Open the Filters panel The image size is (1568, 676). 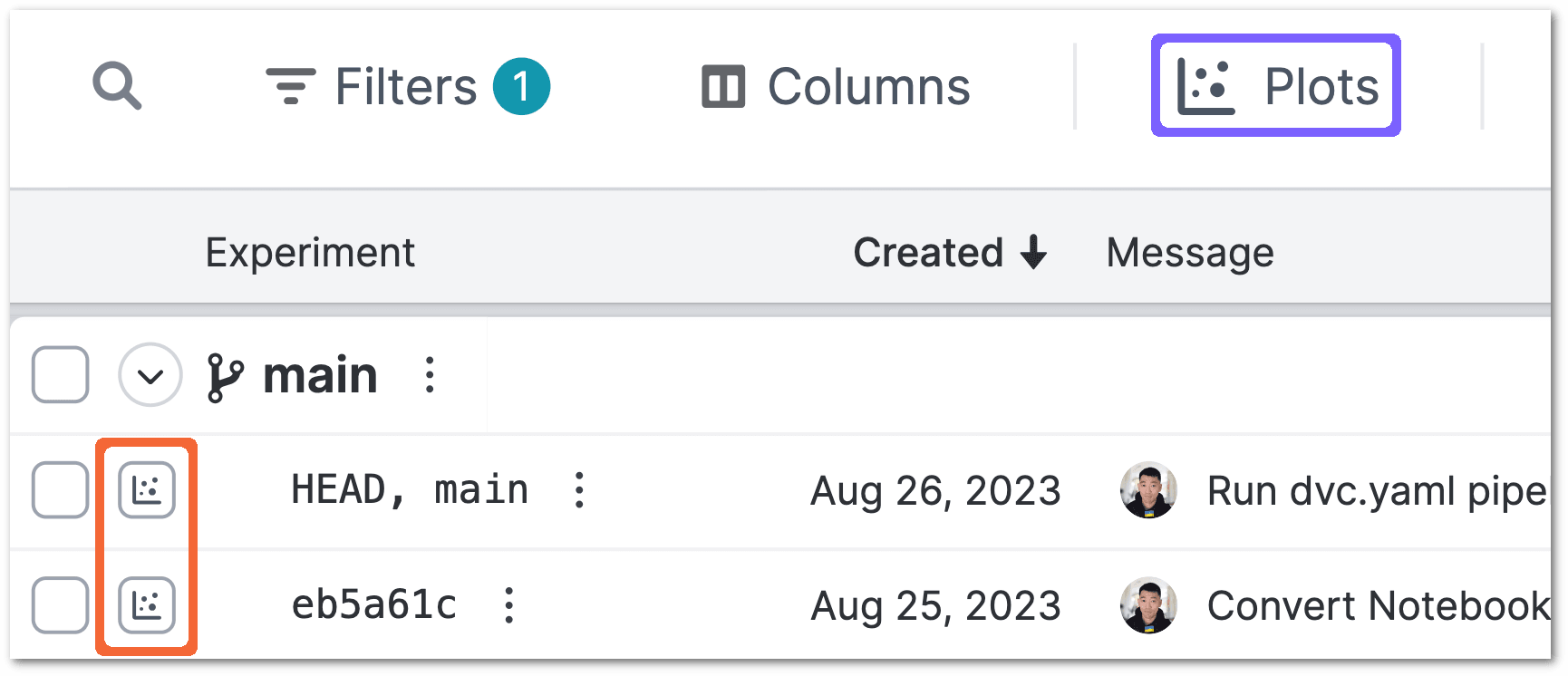(x=407, y=86)
